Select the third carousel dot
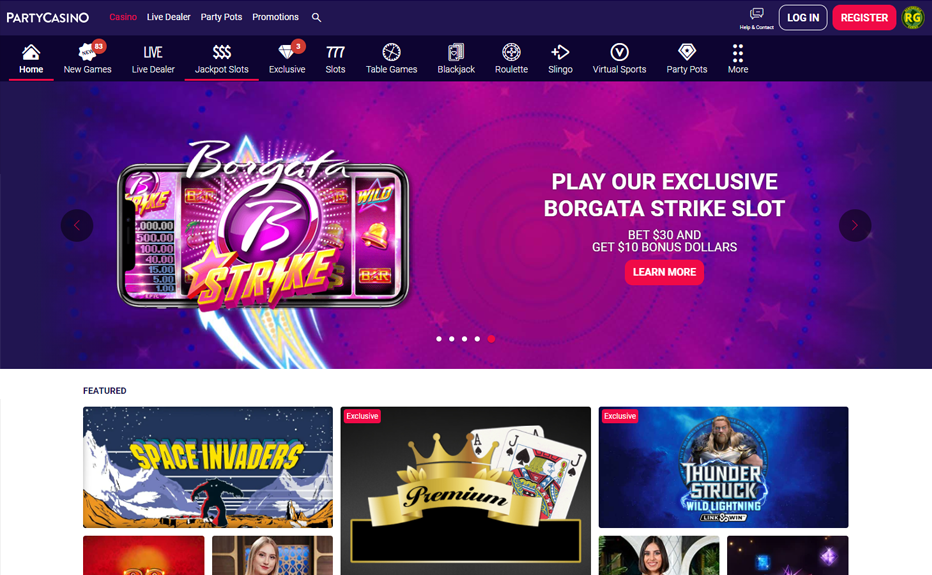Image resolution: width=932 pixels, height=575 pixels. [464, 339]
